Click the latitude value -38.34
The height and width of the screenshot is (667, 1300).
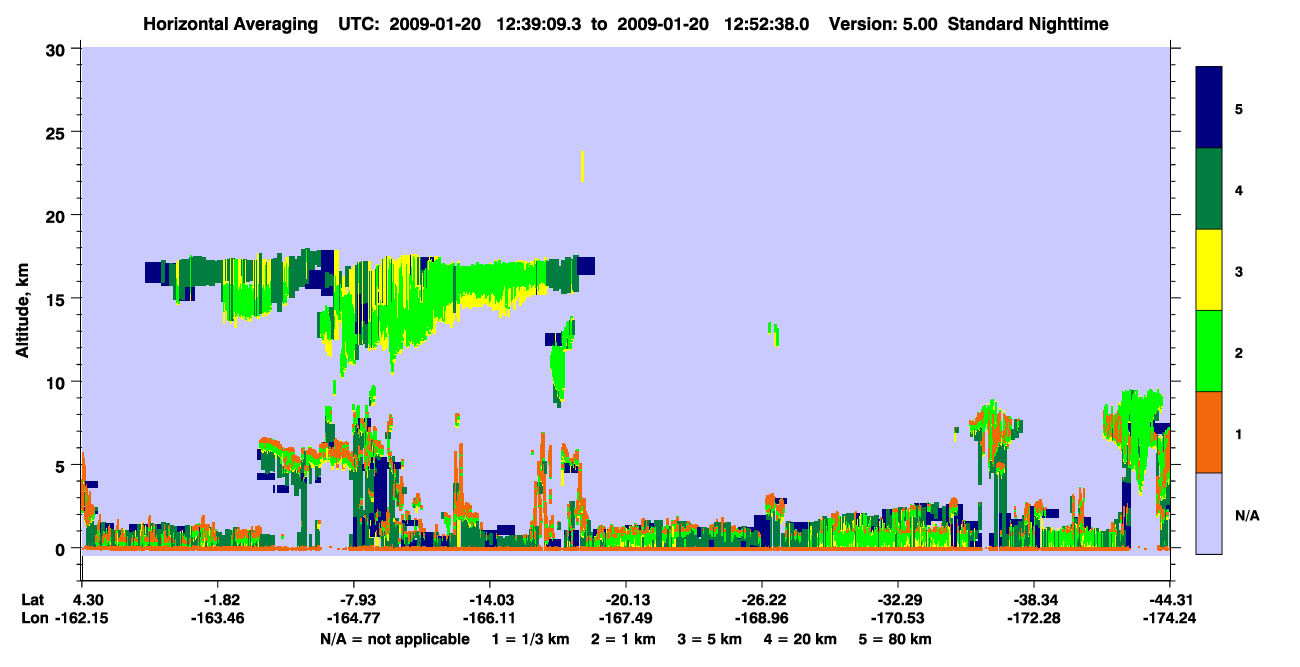(x=1033, y=600)
